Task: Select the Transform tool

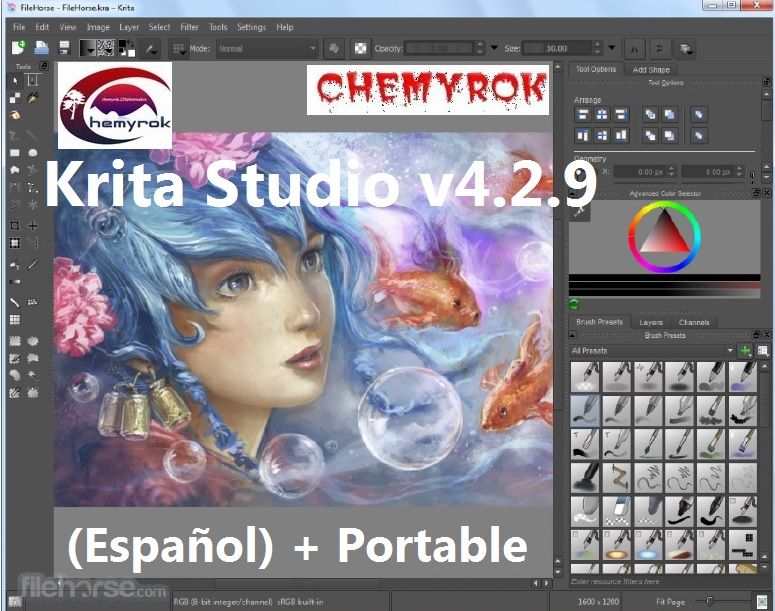Action: (x=15, y=243)
